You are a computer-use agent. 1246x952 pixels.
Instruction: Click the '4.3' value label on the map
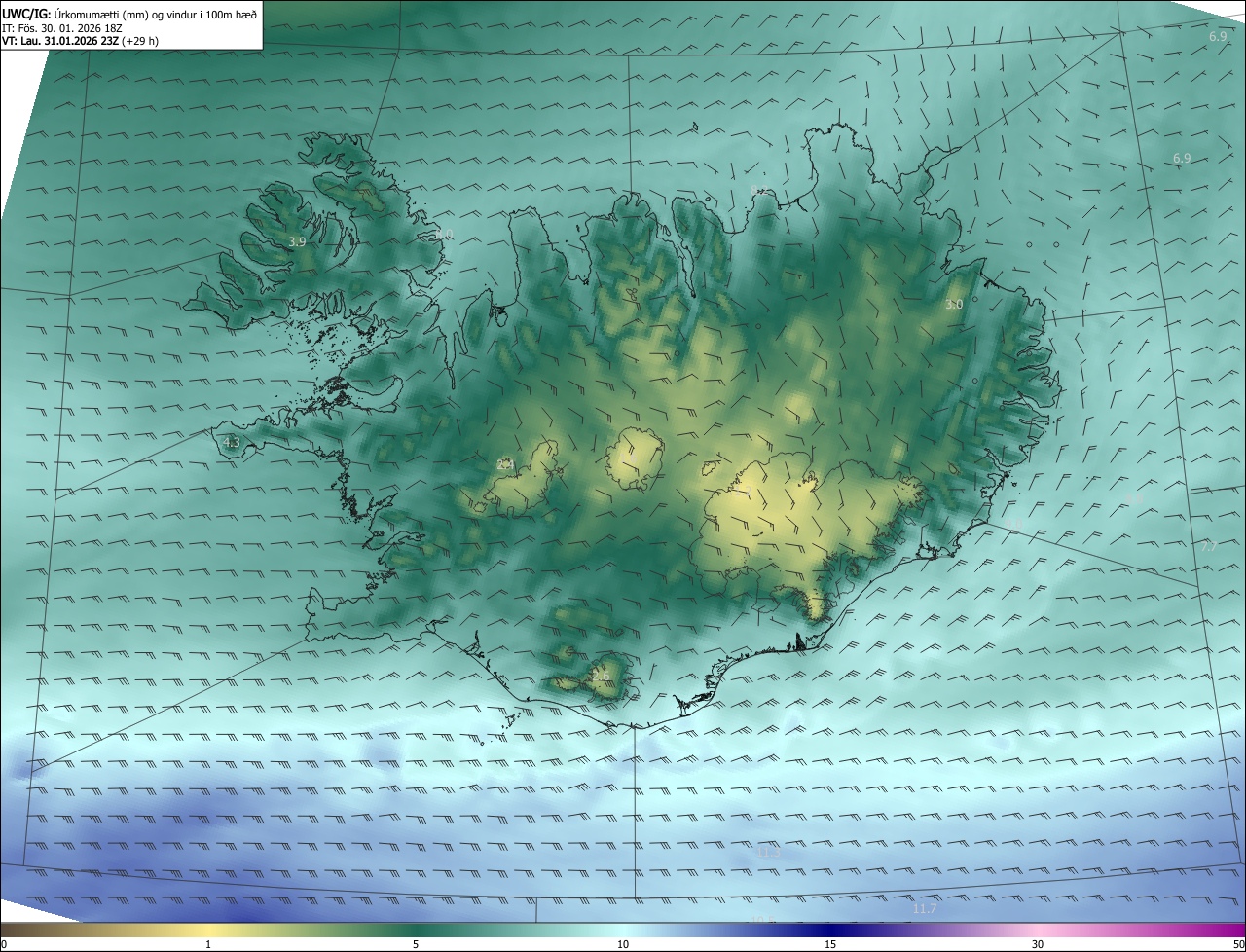coord(232,443)
